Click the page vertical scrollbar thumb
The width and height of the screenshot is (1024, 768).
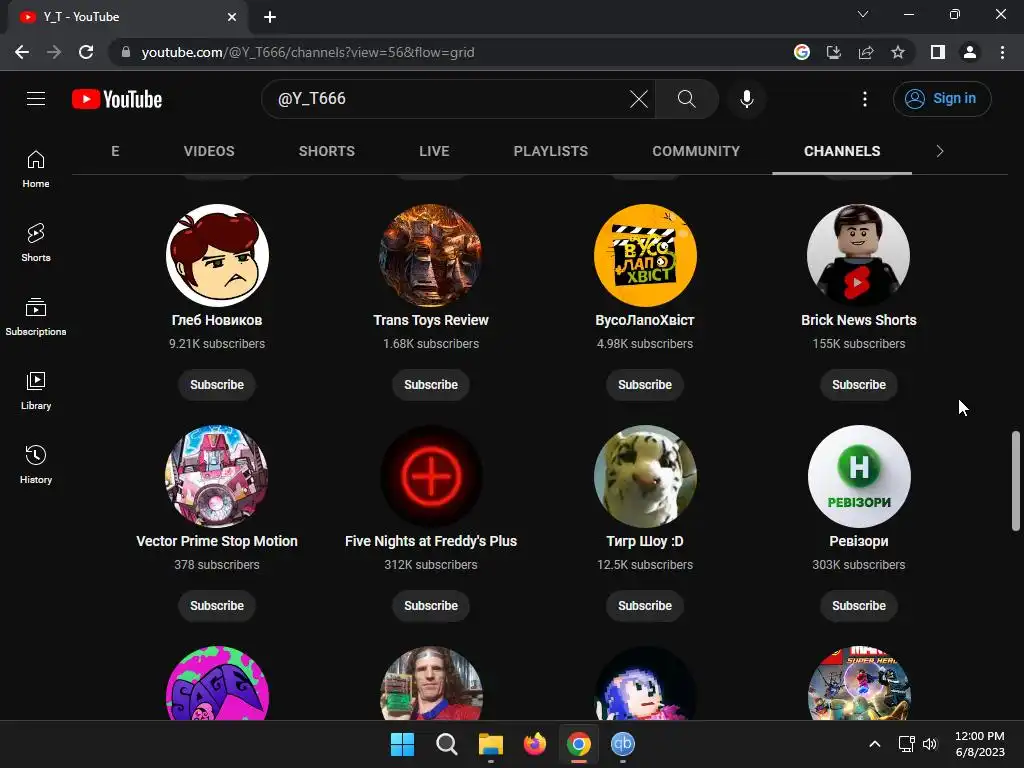point(1016,481)
